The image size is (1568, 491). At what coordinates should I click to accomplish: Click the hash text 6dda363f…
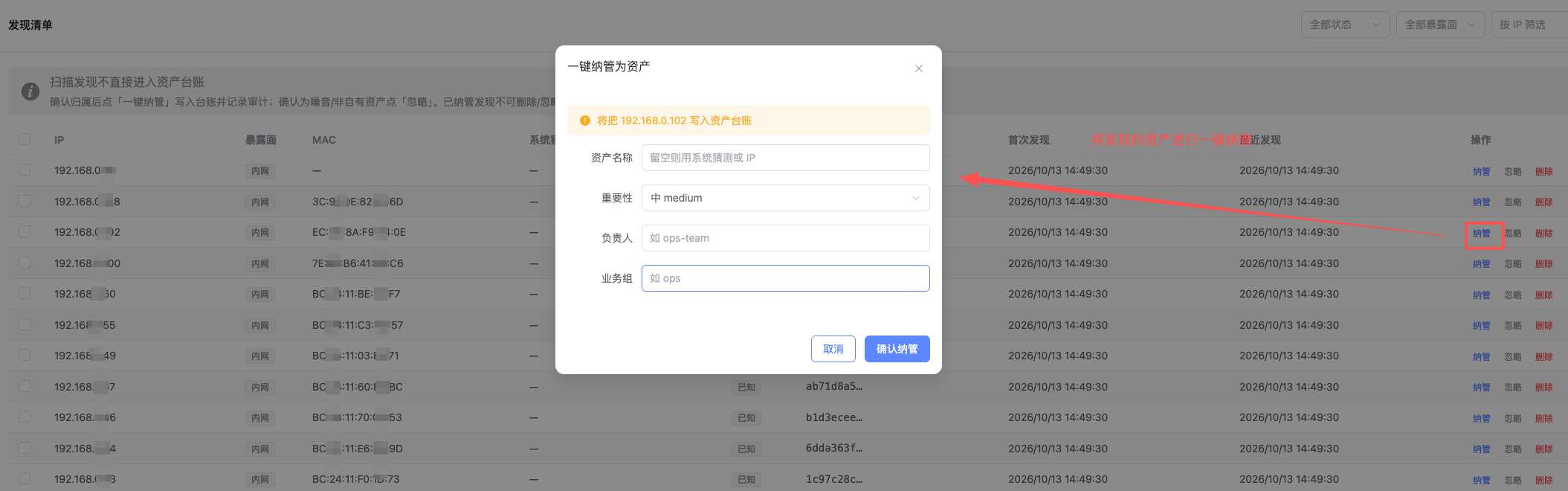[834, 448]
